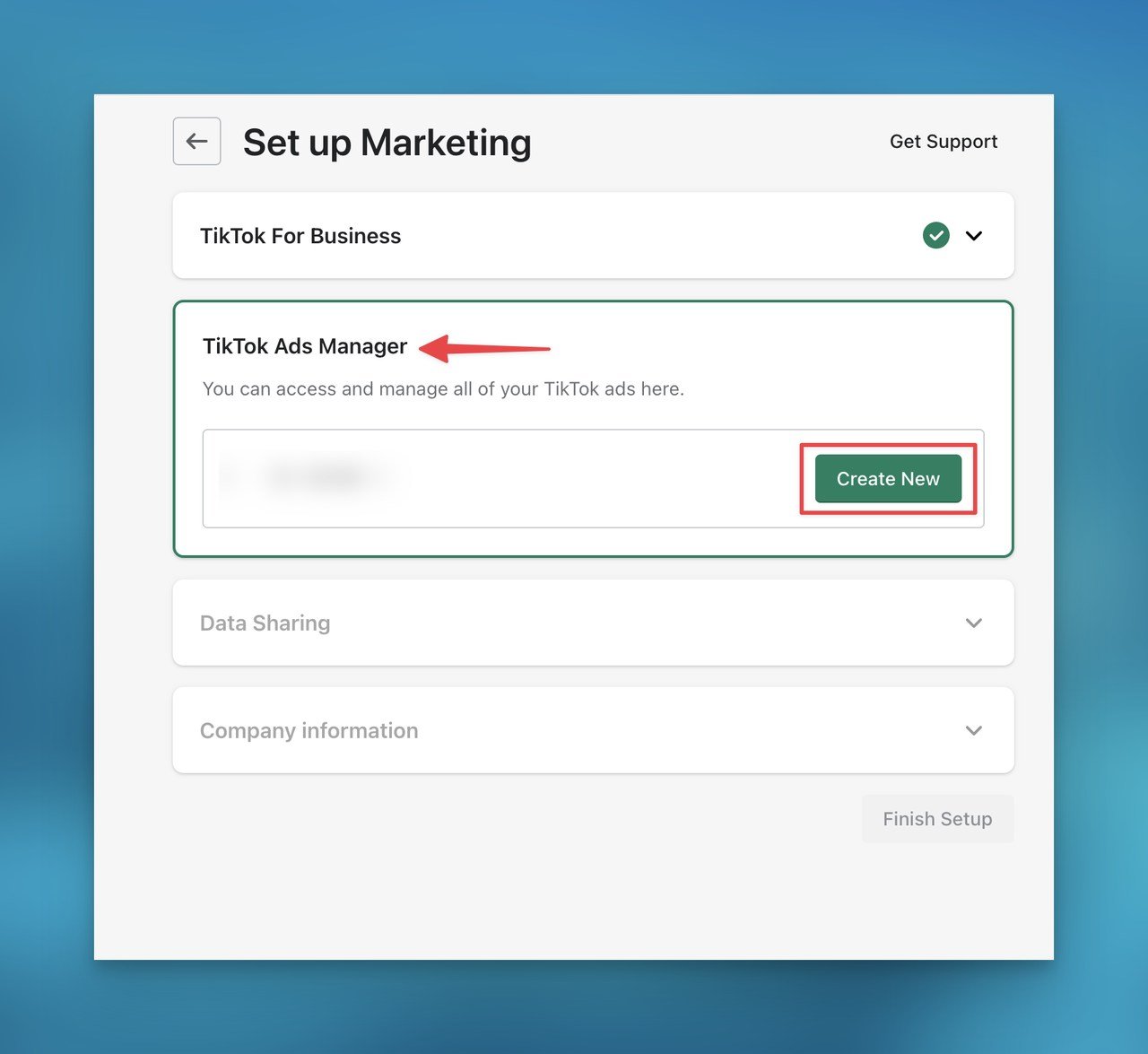Expand the Company information section chevron

(x=974, y=730)
